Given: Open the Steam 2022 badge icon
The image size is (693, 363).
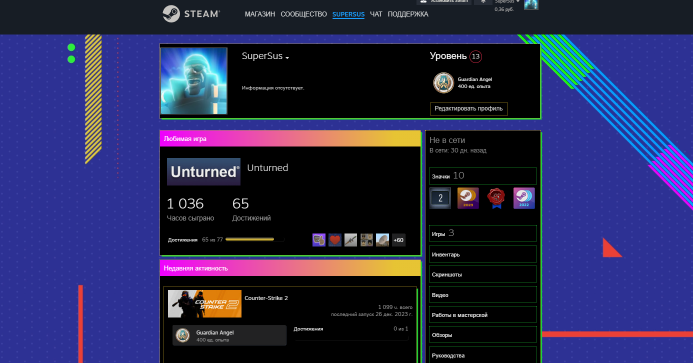Looking at the screenshot, I should 524,198.
